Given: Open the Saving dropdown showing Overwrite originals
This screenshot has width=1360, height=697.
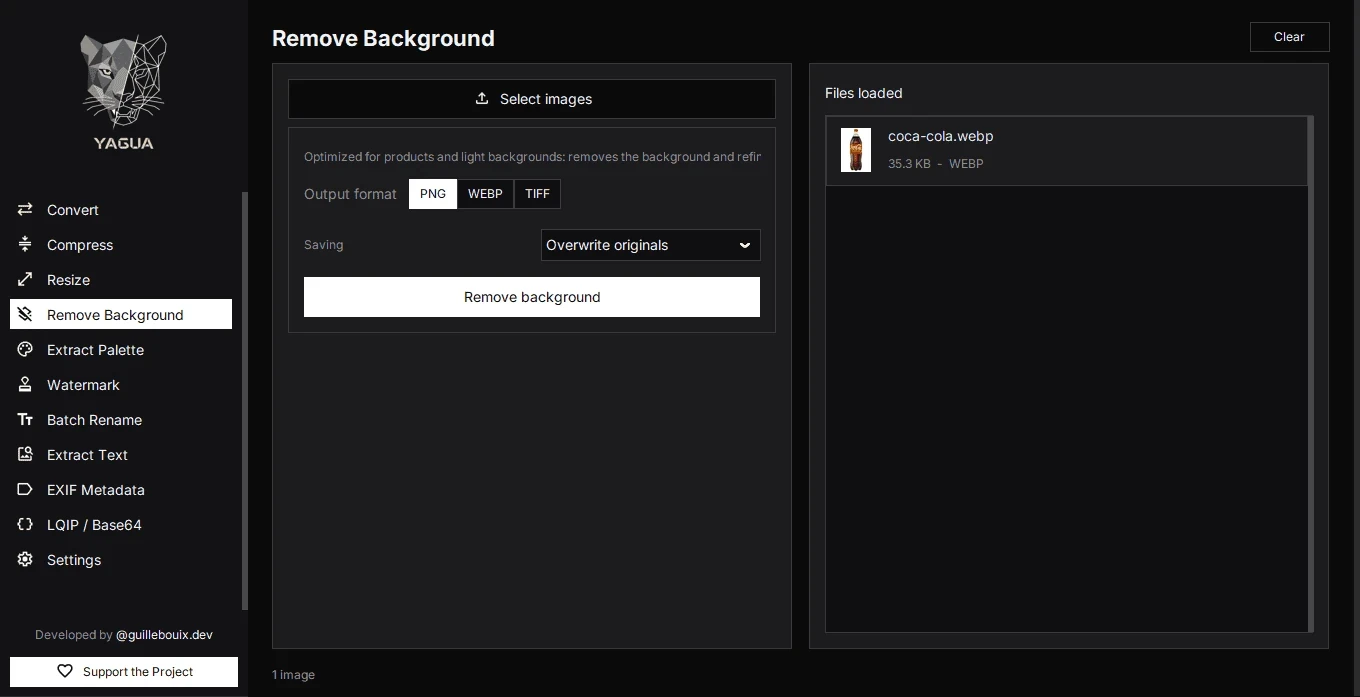Looking at the screenshot, I should (x=650, y=245).
